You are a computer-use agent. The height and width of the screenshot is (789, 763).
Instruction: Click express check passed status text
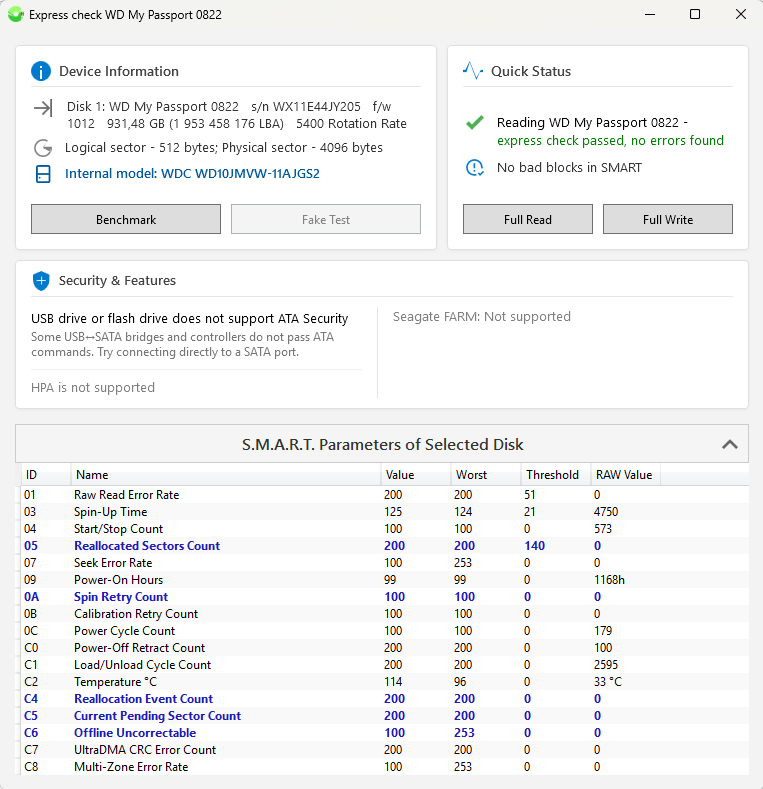click(611, 140)
